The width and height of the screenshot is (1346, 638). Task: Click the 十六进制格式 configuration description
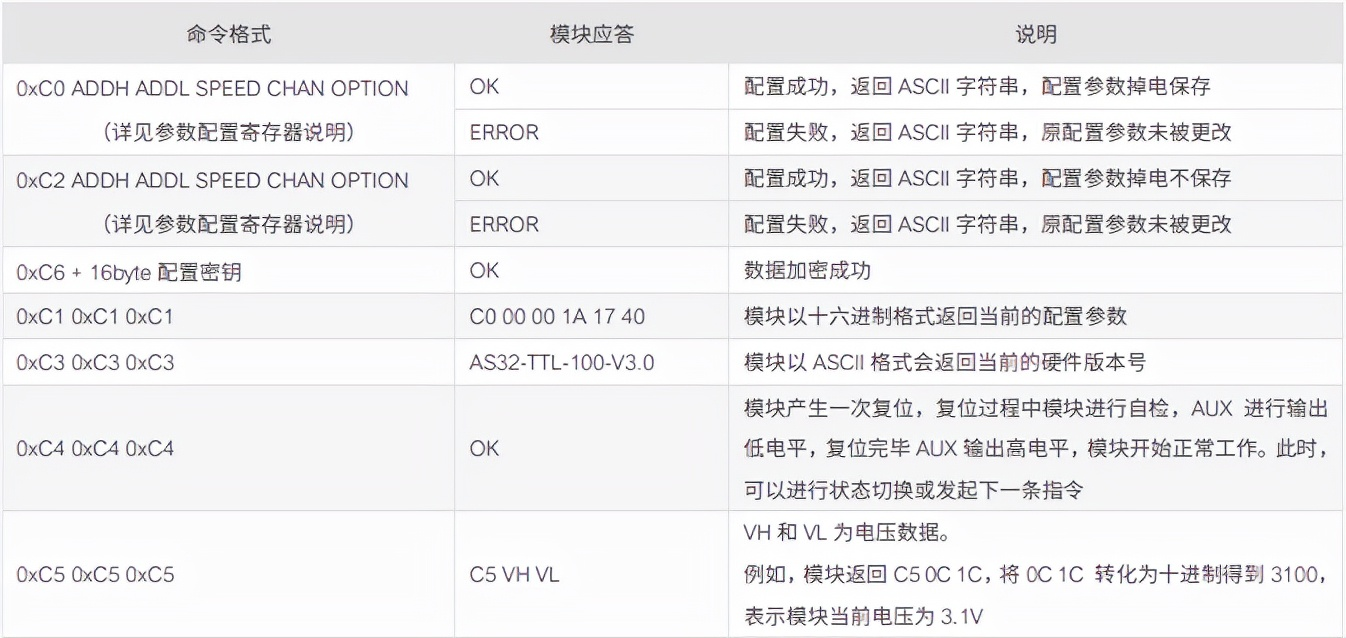point(935,317)
